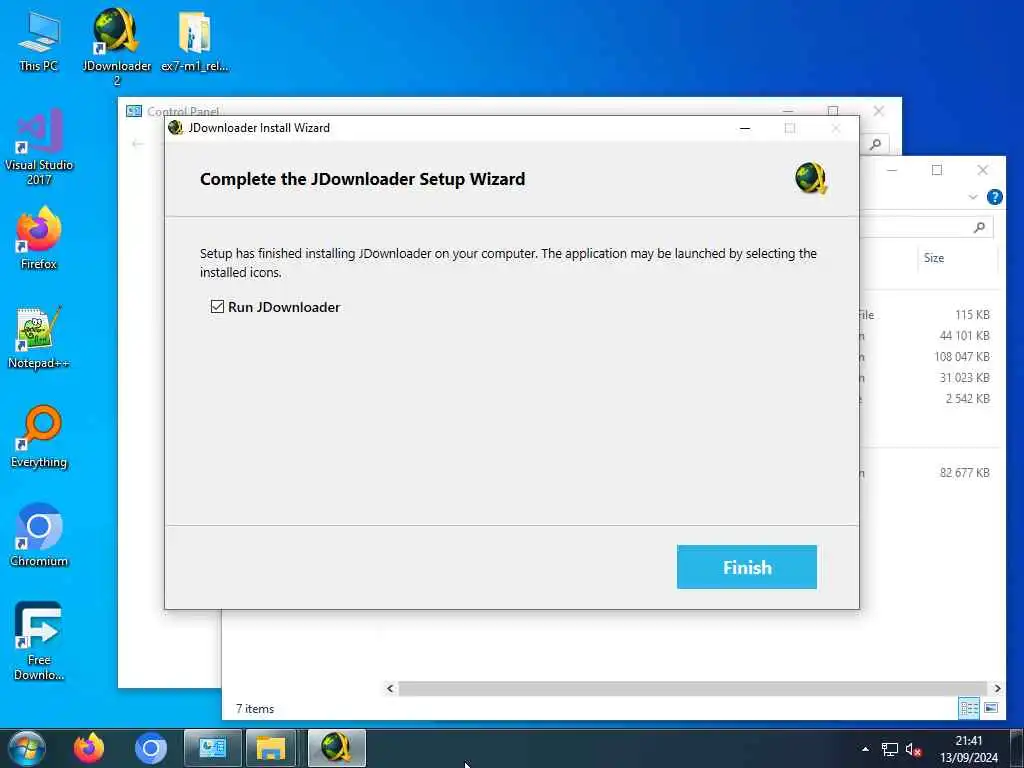The width and height of the screenshot is (1024, 768).
Task: Uncheck the Run JDownloader checkbox
Action: 217,307
